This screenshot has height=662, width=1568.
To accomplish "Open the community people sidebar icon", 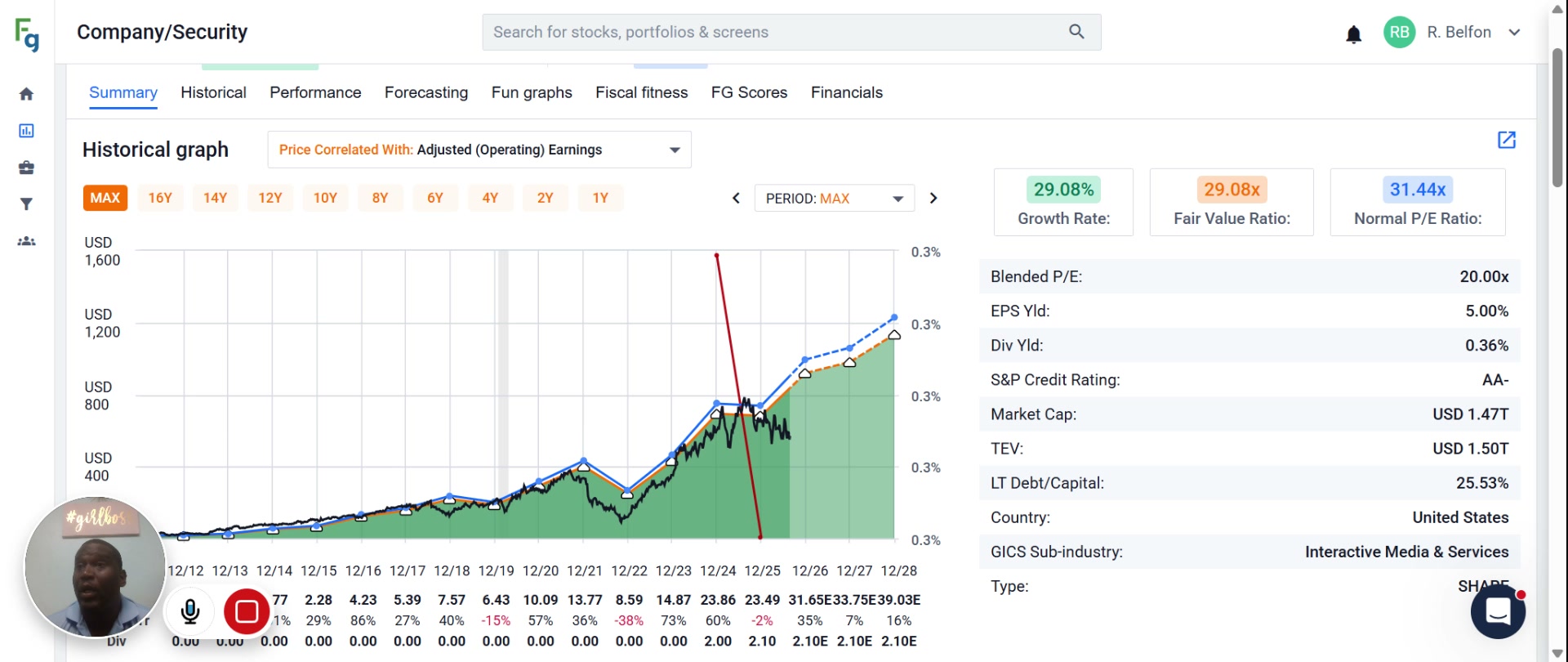I will coord(26,241).
